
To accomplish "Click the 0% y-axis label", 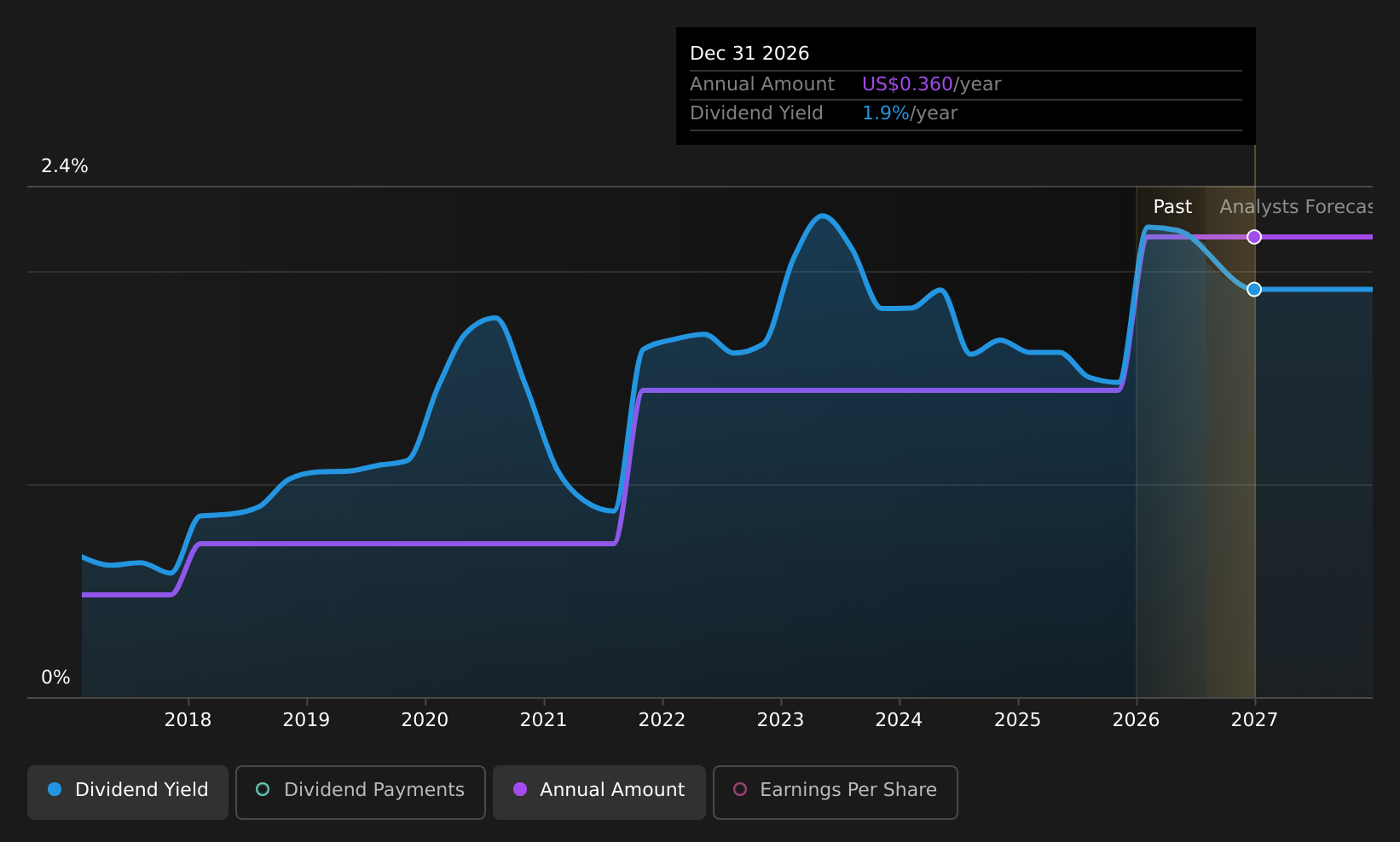I will coord(55,678).
